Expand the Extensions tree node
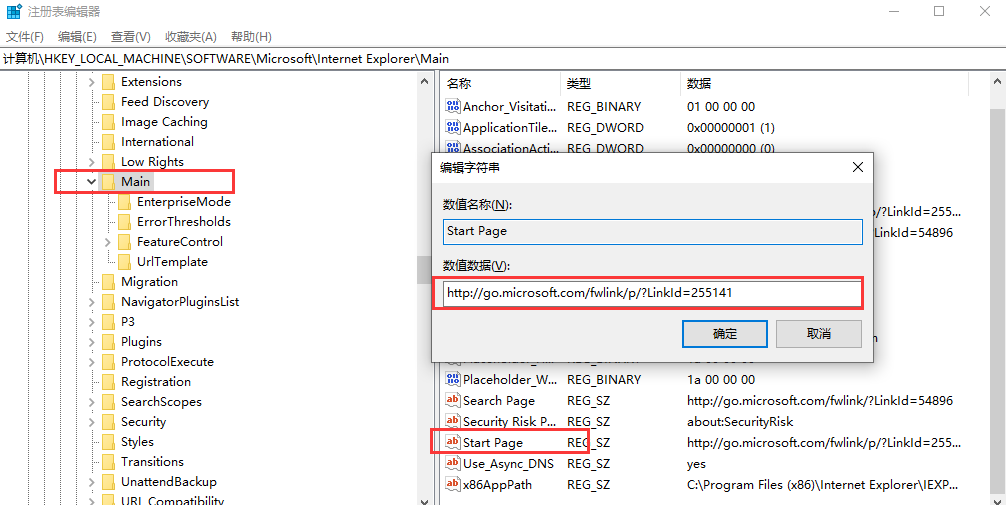 tap(91, 81)
